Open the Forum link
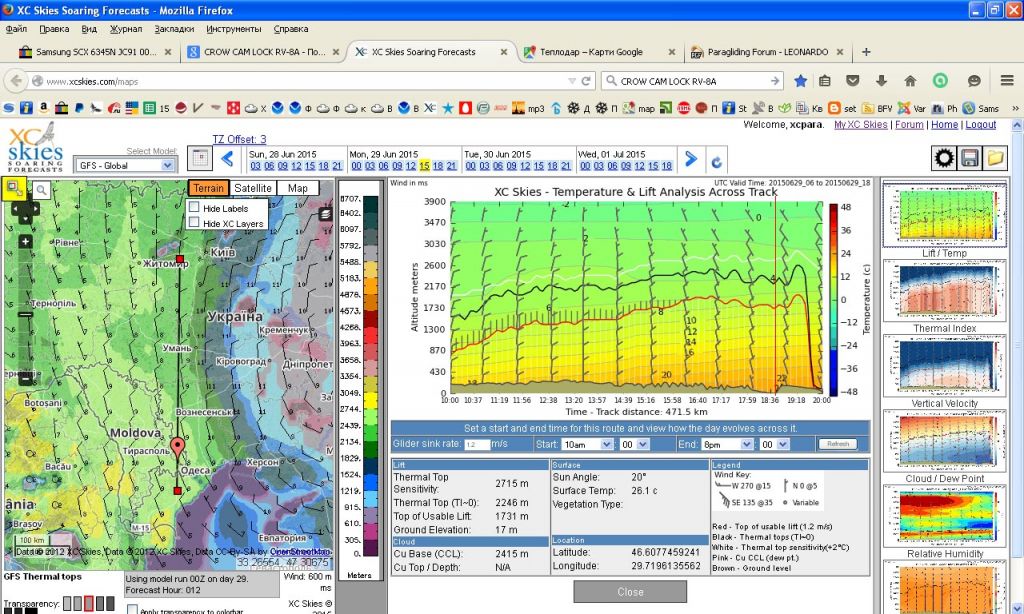This screenshot has height=614, width=1024. click(909, 125)
